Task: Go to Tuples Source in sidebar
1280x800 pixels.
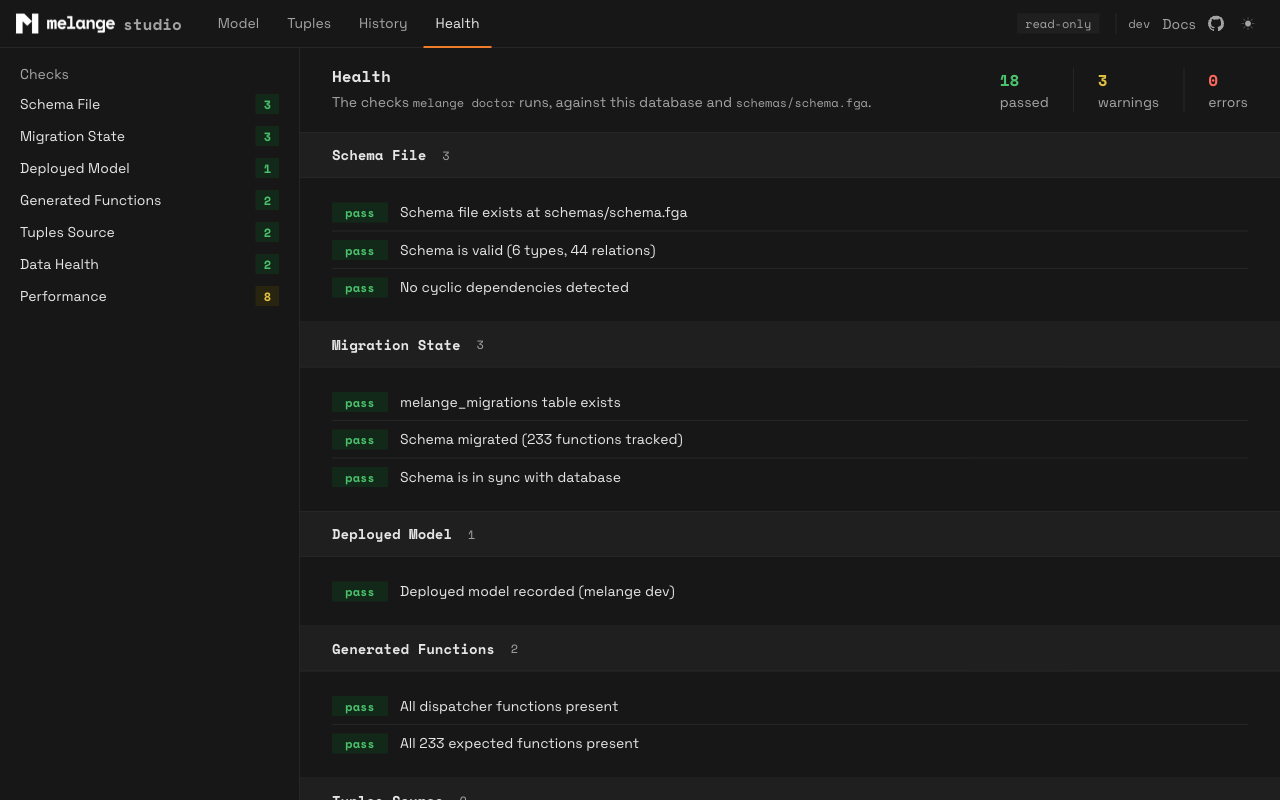Action: [149, 232]
